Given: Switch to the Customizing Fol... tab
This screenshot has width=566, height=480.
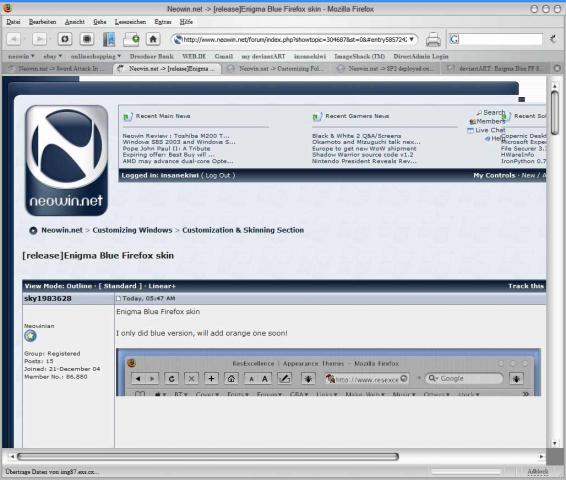Looking at the screenshot, I should click(277, 68).
